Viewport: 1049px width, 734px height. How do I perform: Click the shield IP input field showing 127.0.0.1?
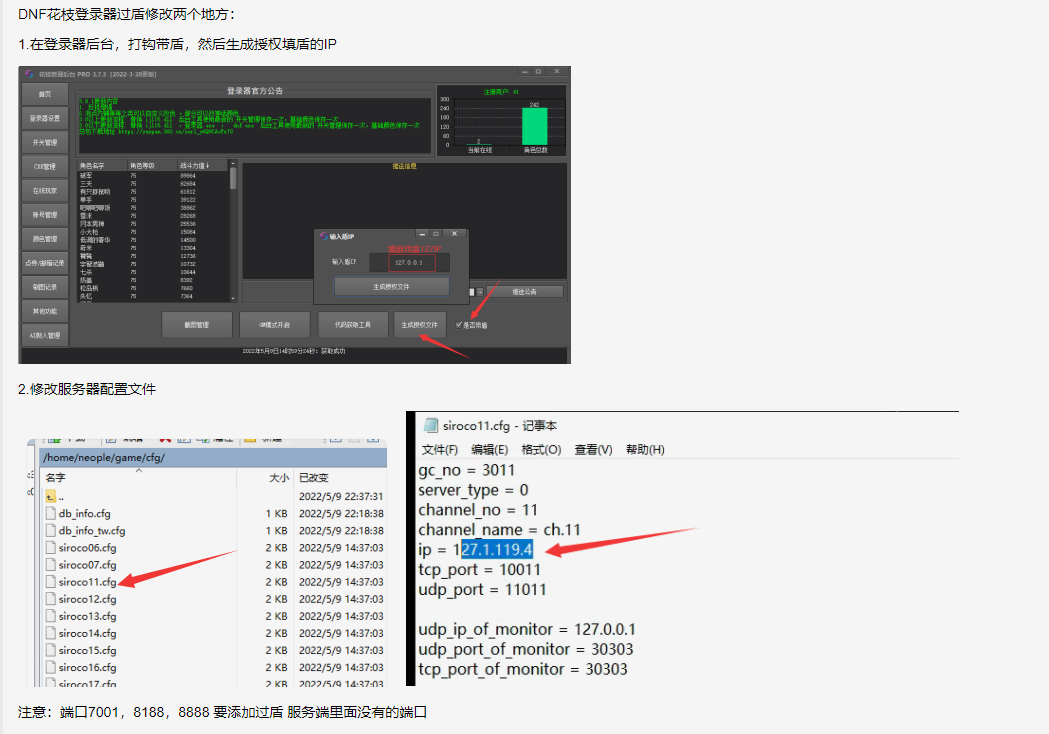pos(411,262)
